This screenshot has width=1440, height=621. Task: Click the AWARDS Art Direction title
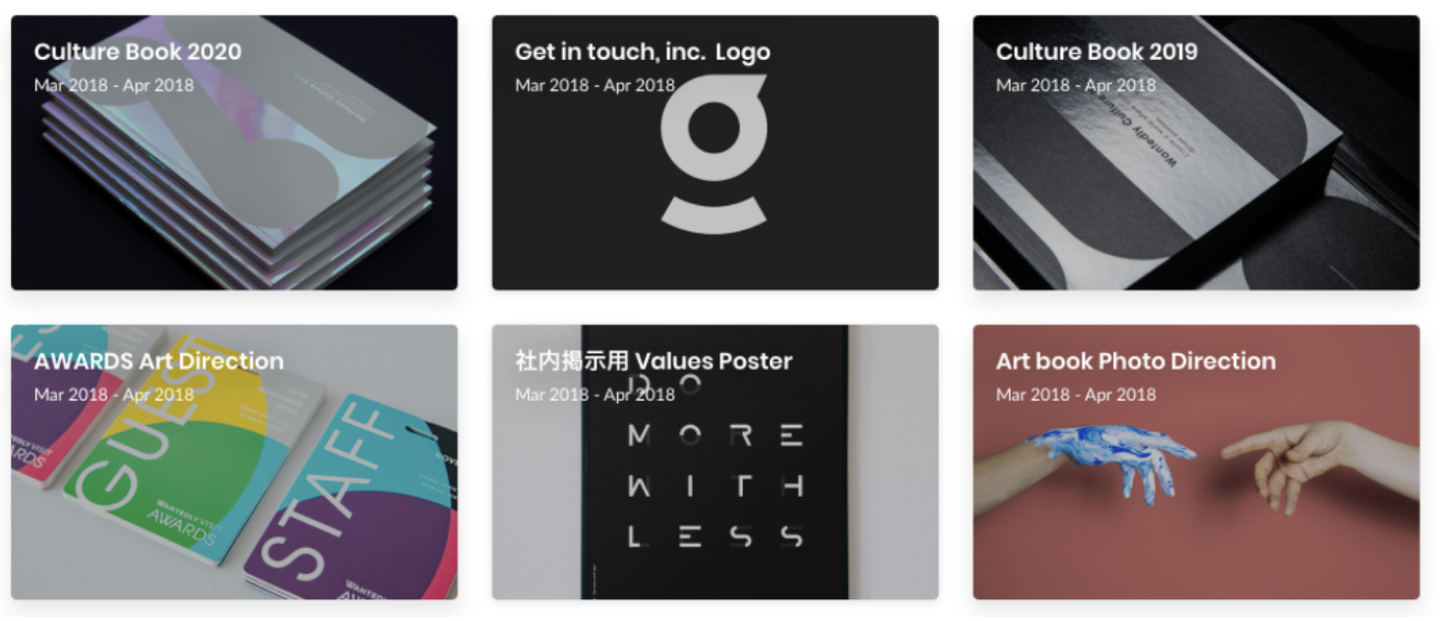[159, 361]
